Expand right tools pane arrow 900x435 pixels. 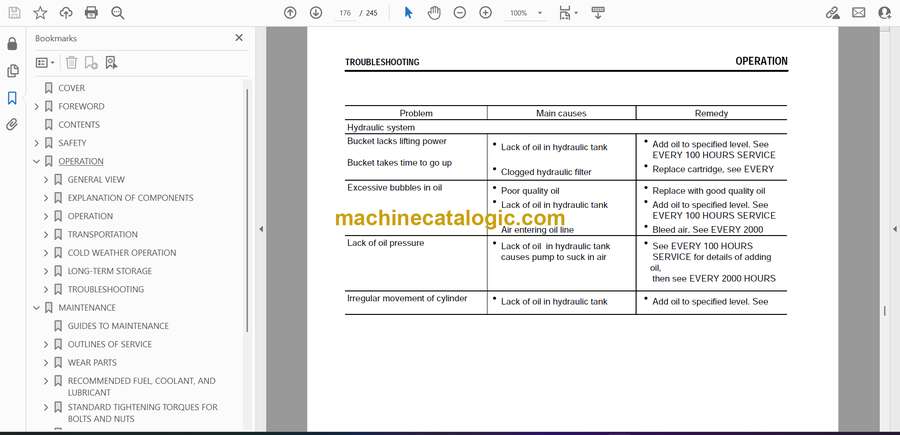pos(894,229)
